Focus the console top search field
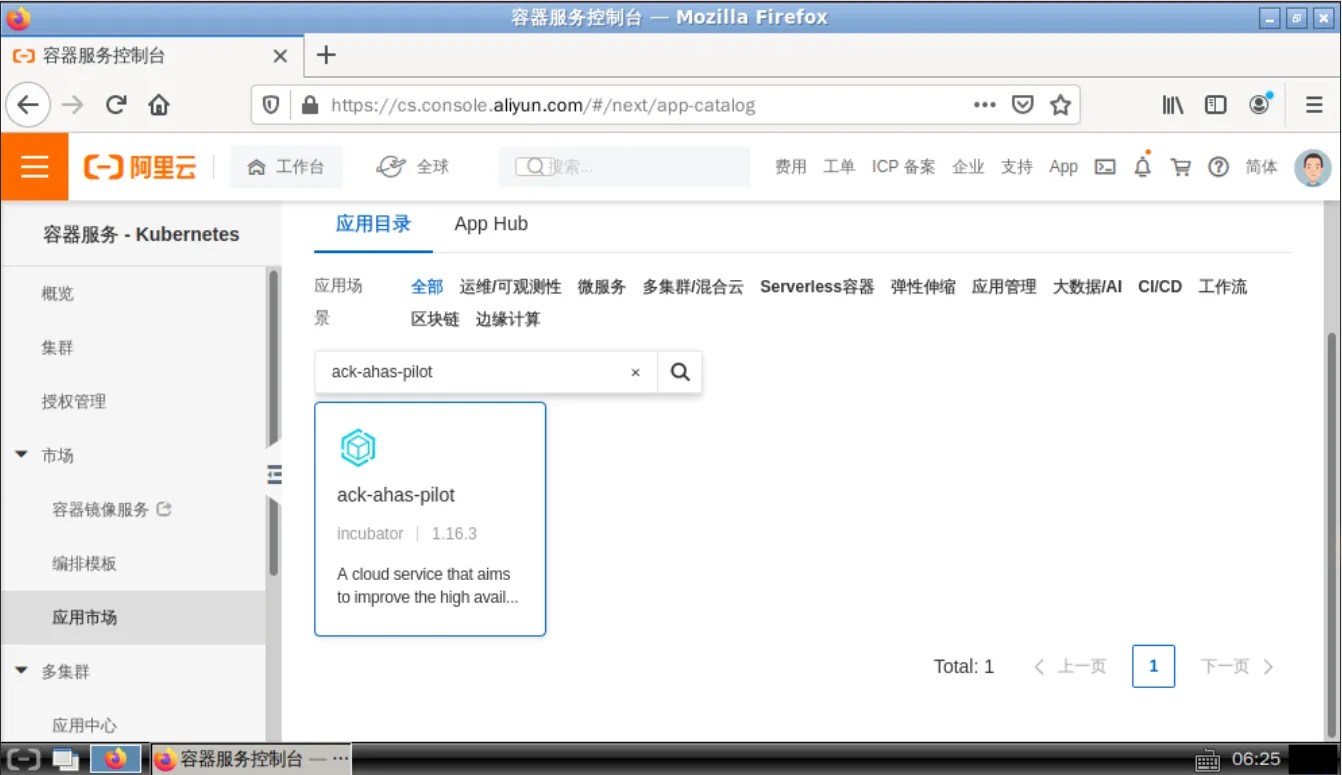This screenshot has height=775, width=1342. [x=625, y=167]
